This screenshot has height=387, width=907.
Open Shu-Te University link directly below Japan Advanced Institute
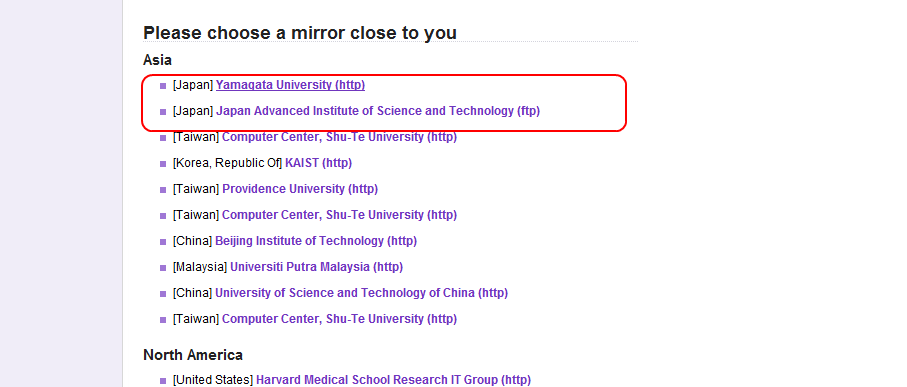(x=340, y=137)
